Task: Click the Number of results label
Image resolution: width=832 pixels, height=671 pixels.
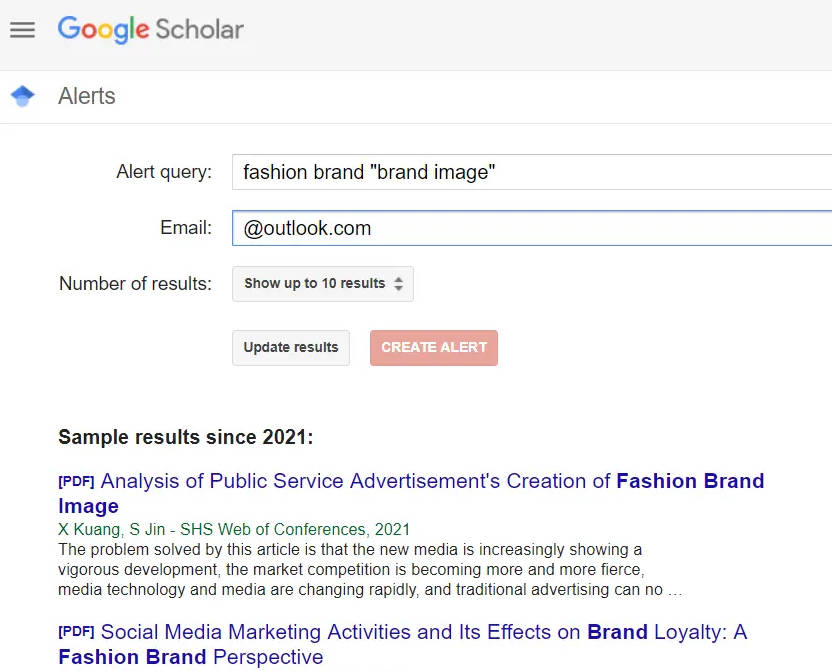Action: pos(135,284)
